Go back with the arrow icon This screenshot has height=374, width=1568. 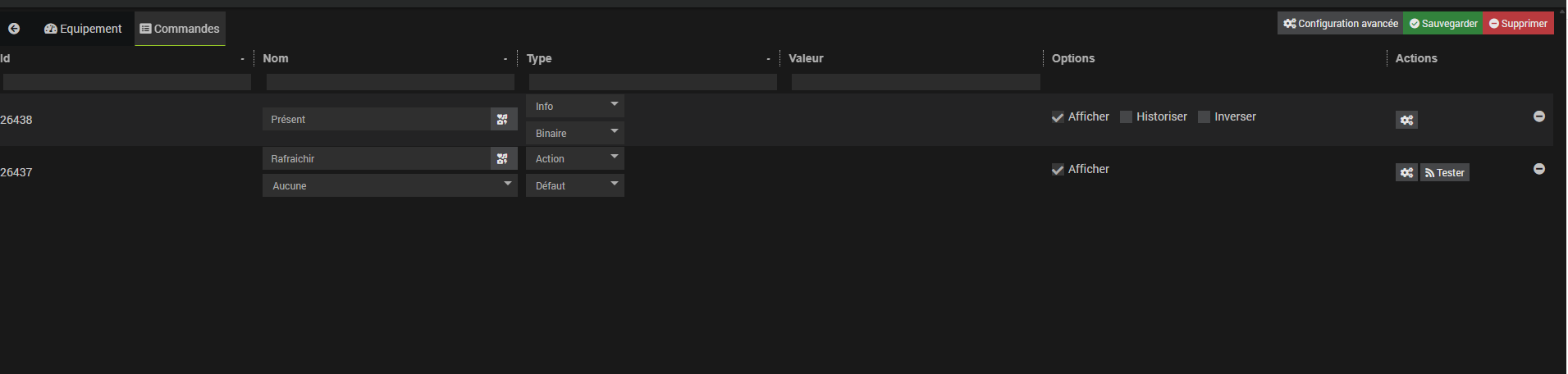click(x=14, y=29)
